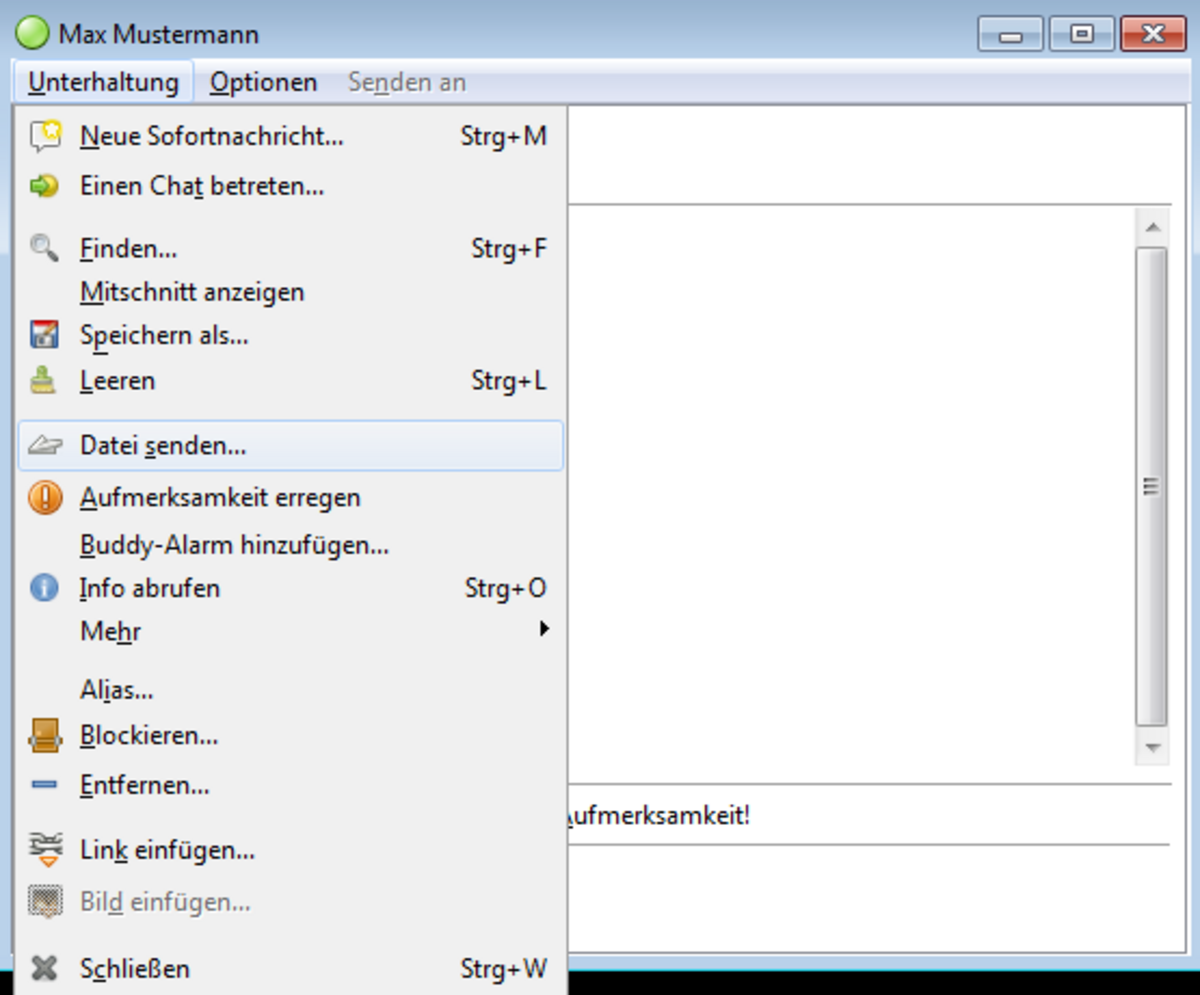Select Buddy-Alarm hinzufügen entry
1200x995 pixels.
pyautogui.click(x=234, y=545)
